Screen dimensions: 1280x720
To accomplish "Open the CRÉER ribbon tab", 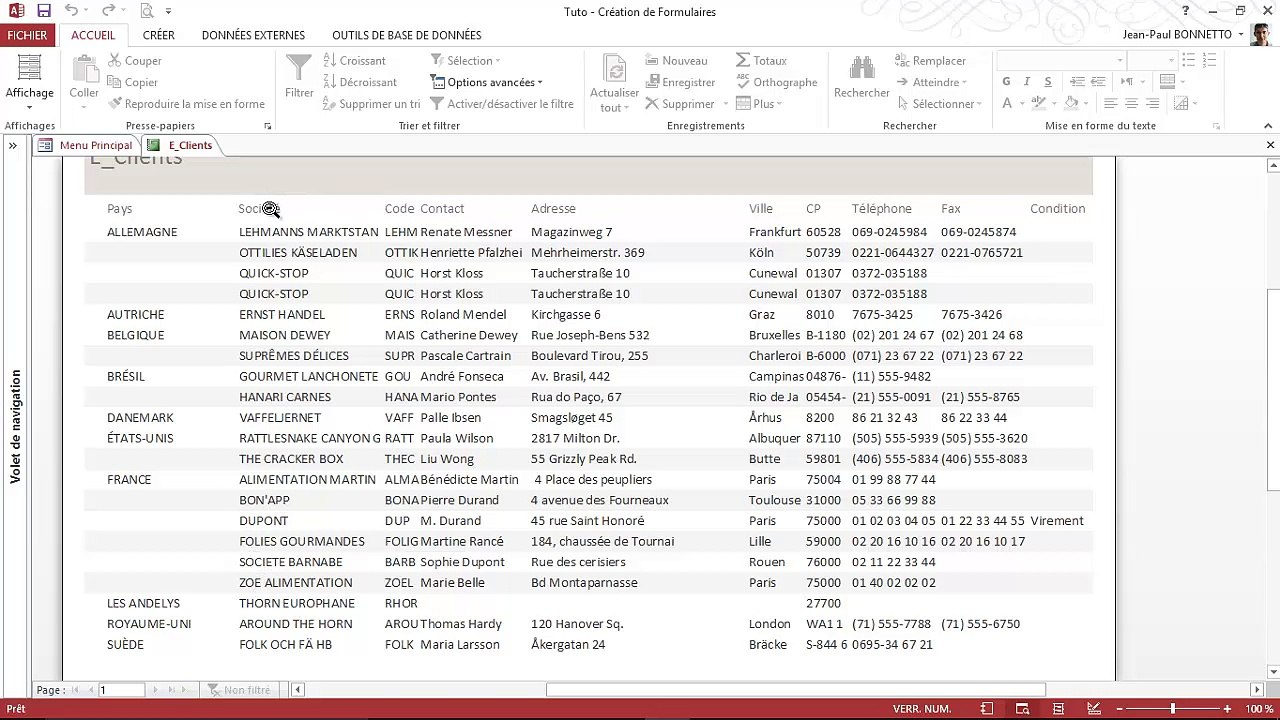I will click(158, 35).
